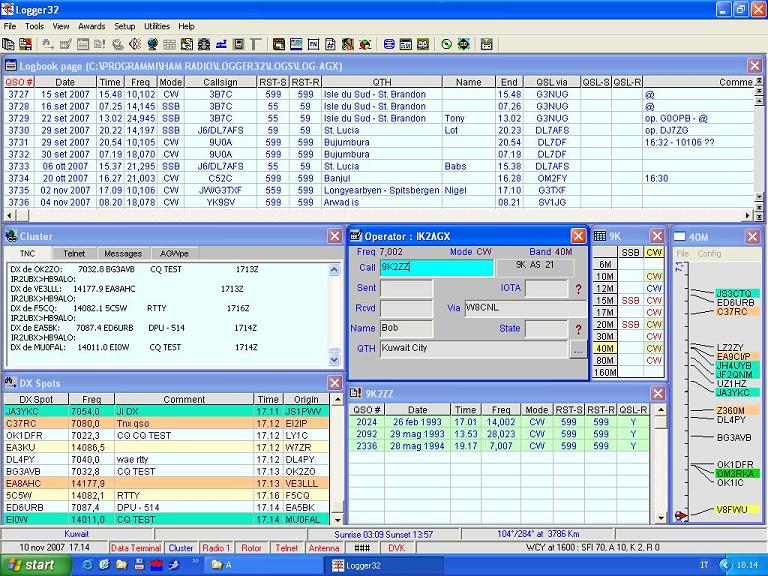
Task: Click the last toolbar icon on the right
Action: 486,44
